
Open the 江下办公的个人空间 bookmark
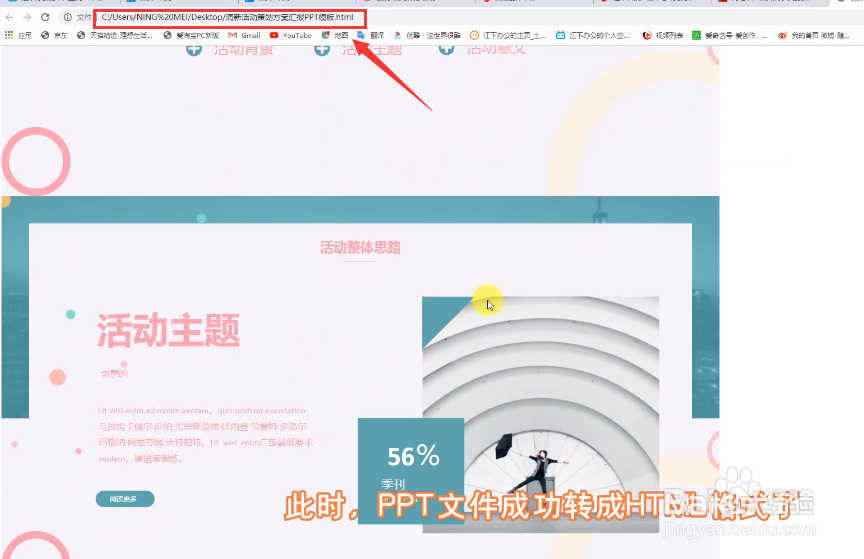click(x=592, y=35)
